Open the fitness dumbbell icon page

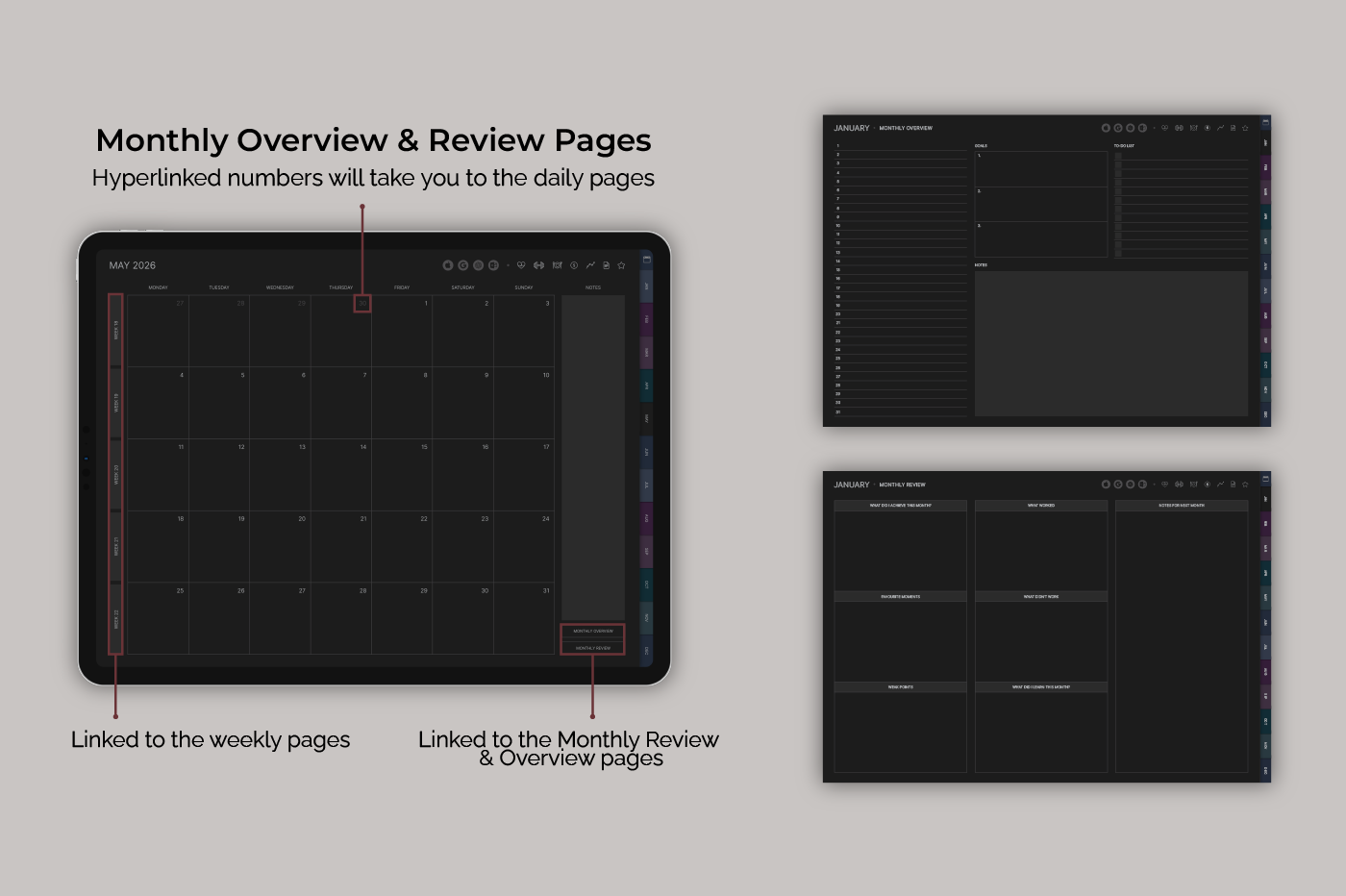538,265
